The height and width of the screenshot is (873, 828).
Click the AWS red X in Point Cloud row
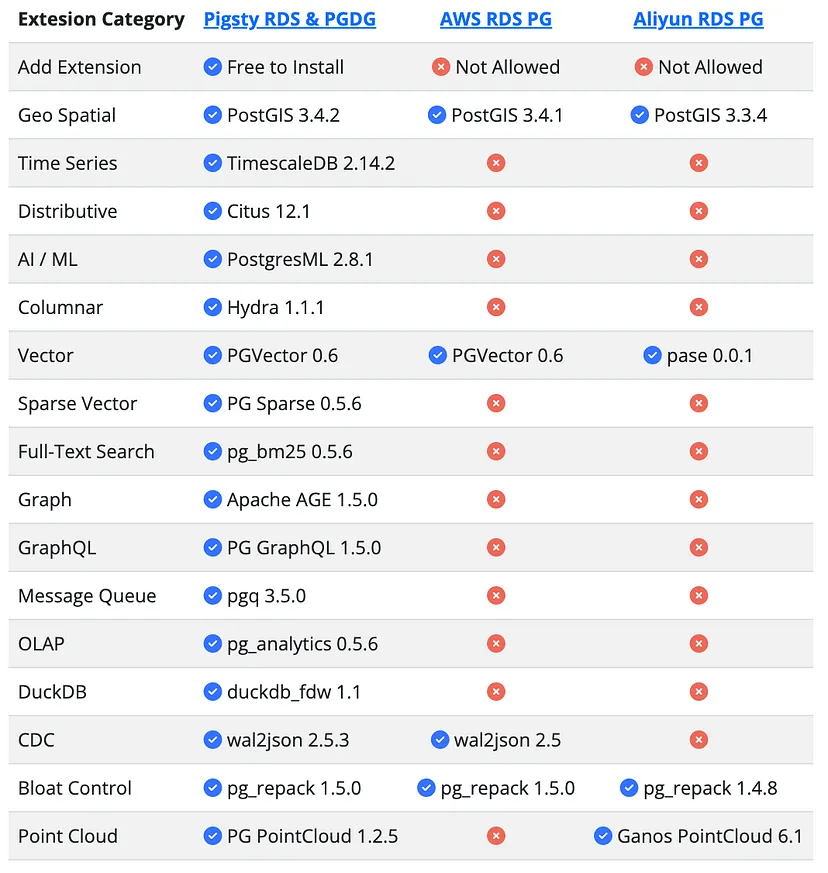click(495, 836)
